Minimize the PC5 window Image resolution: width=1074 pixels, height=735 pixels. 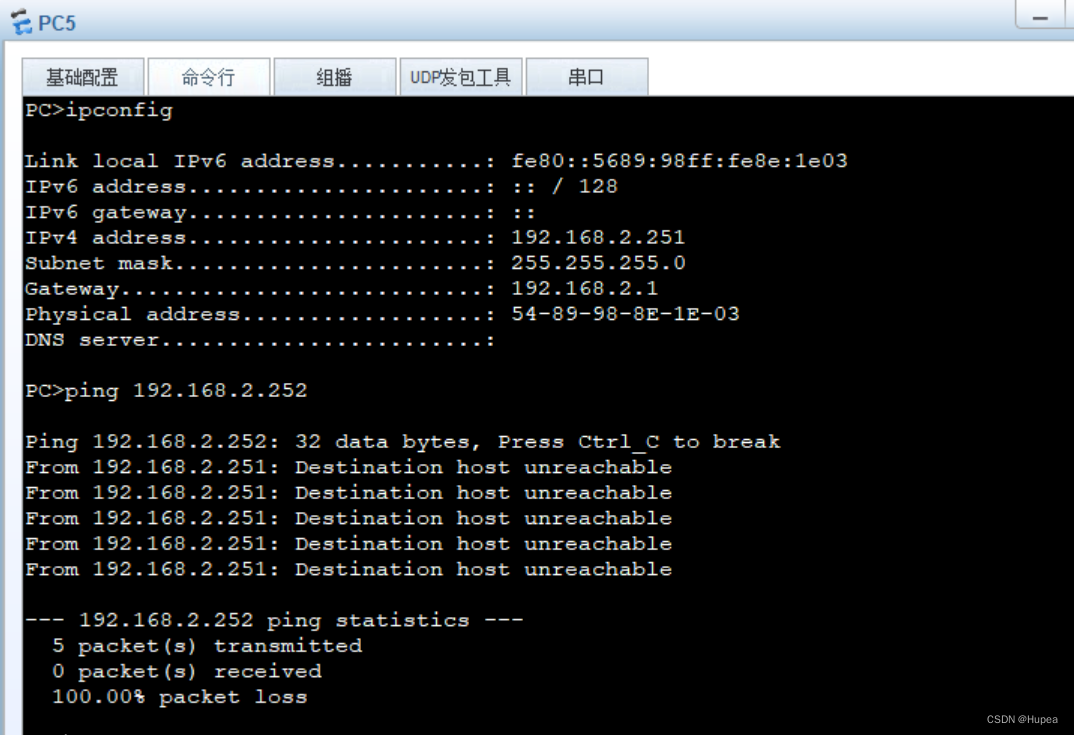click(1040, 17)
